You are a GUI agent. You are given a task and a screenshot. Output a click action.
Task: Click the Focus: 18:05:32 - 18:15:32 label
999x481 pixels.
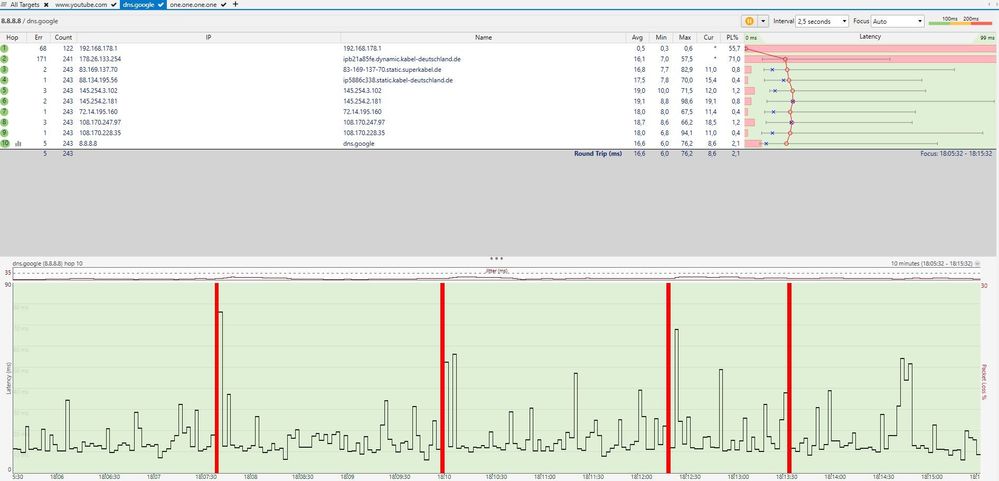(956, 154)
